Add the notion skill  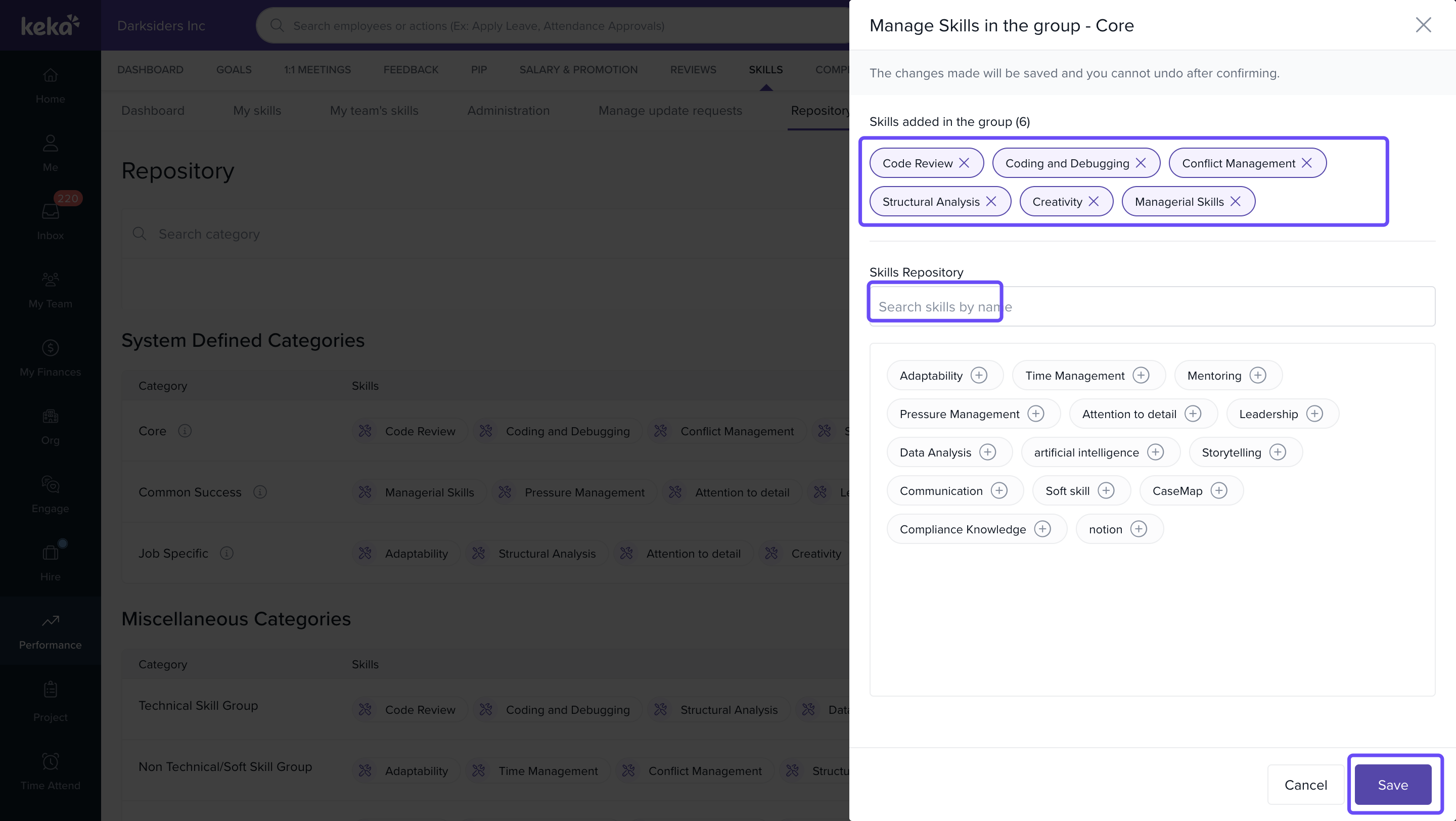1139,529
